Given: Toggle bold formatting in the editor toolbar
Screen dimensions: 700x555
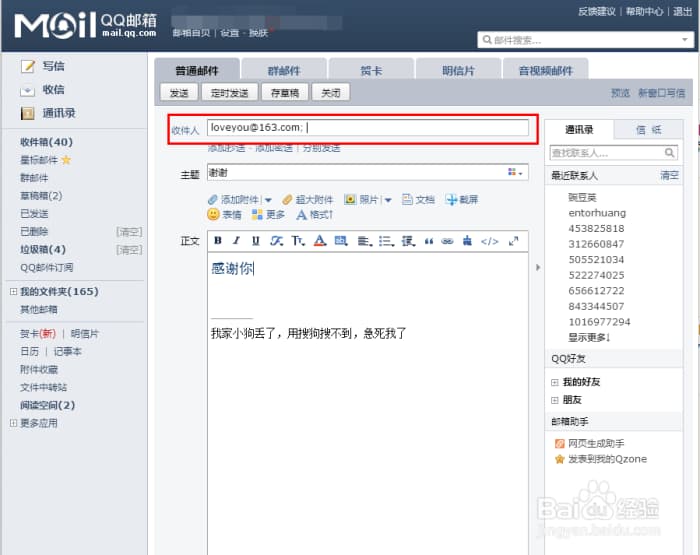Looking at the screenshot, I should (x=218, y=241).
